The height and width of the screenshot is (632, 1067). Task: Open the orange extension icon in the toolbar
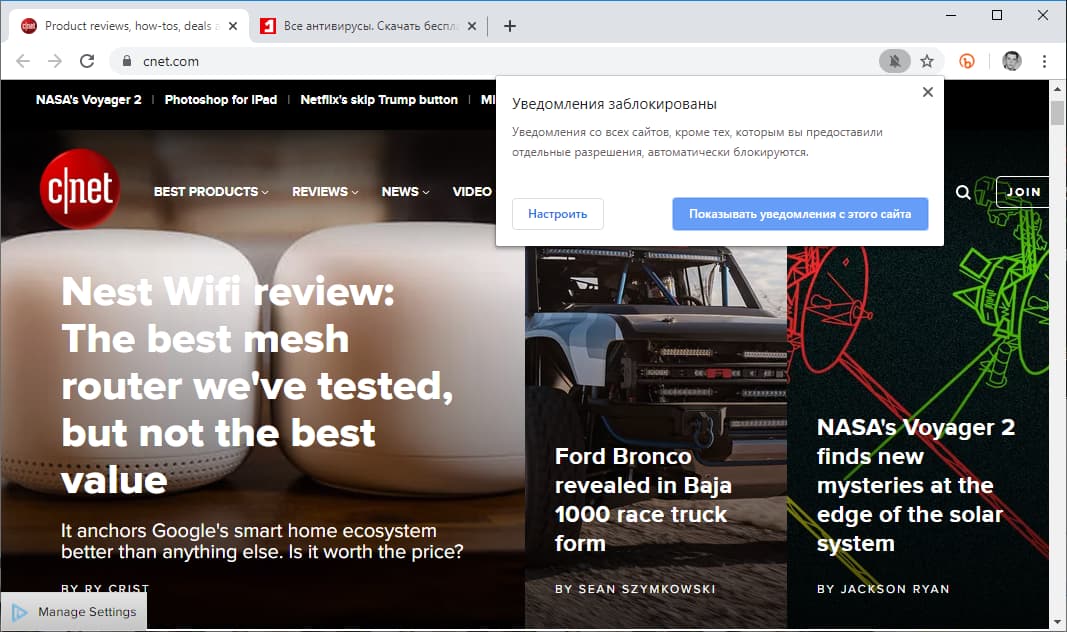(x=966, y=61)
